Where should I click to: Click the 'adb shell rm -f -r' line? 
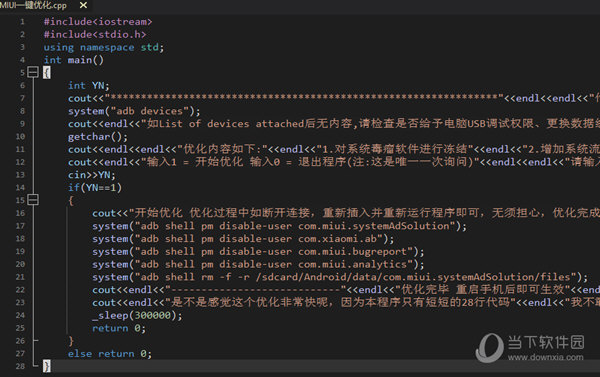click(x=340, y=277)
